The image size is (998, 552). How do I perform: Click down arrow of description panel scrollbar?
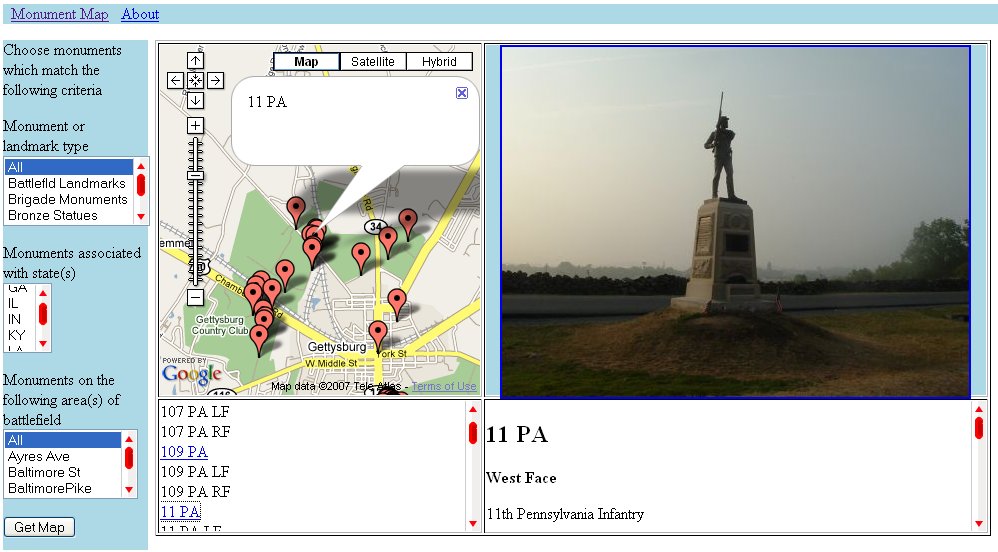(x=979, y=523)
